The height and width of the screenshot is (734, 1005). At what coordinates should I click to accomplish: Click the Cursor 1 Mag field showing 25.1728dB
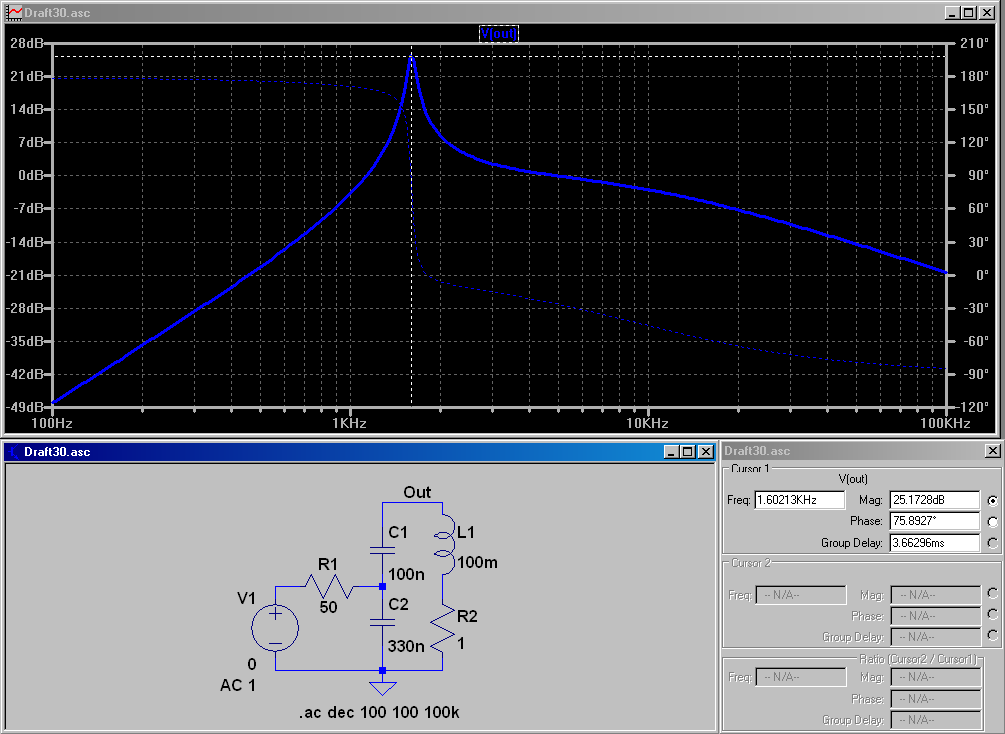[x=935, y=500]
